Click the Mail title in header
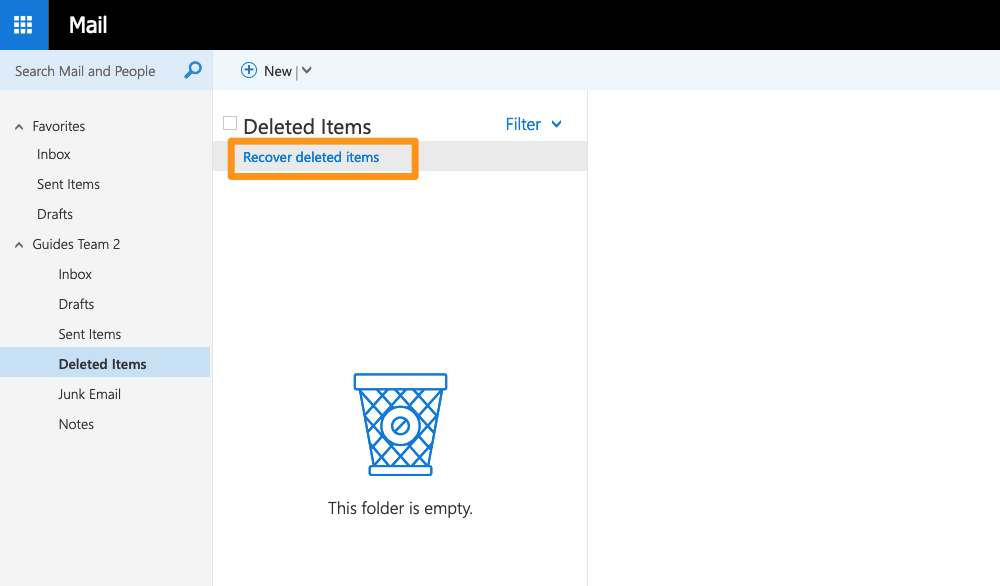 pos(88,25)
